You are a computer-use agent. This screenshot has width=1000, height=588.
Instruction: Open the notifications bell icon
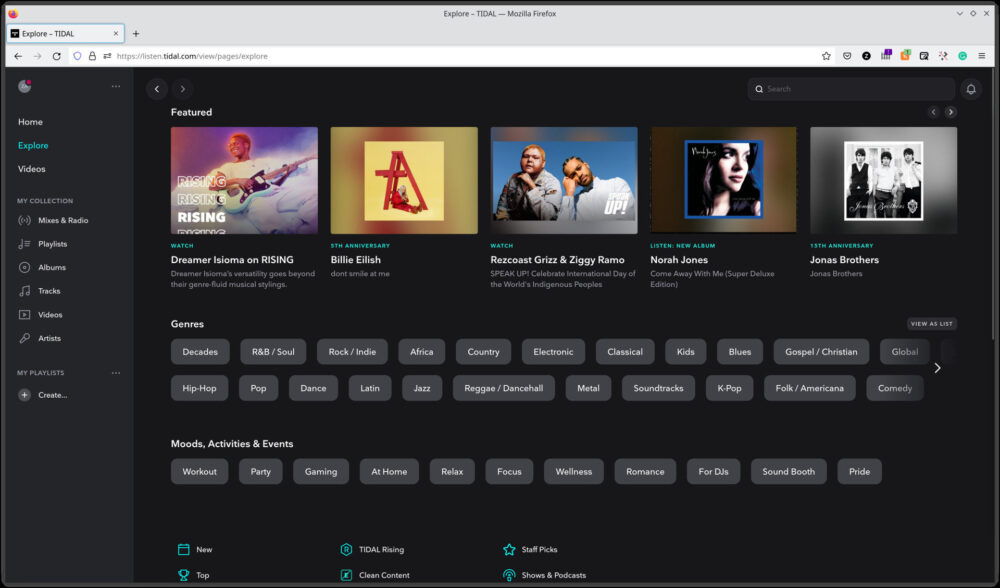[971, 89]
